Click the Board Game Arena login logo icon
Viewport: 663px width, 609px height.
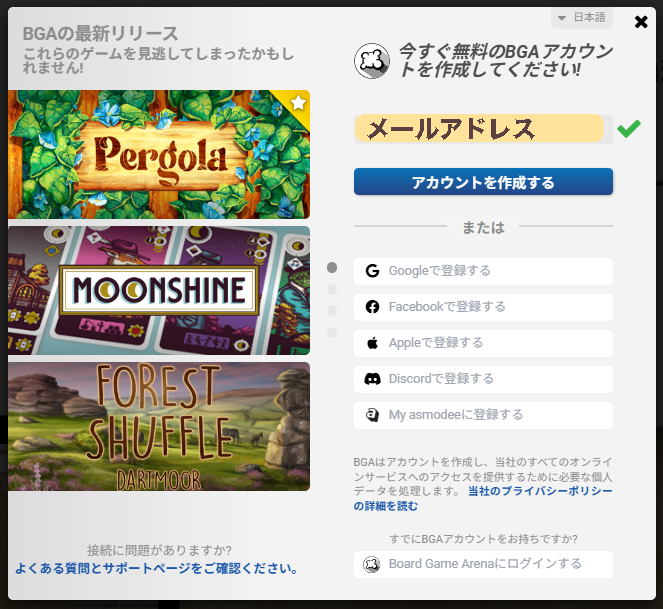[372, 564]
